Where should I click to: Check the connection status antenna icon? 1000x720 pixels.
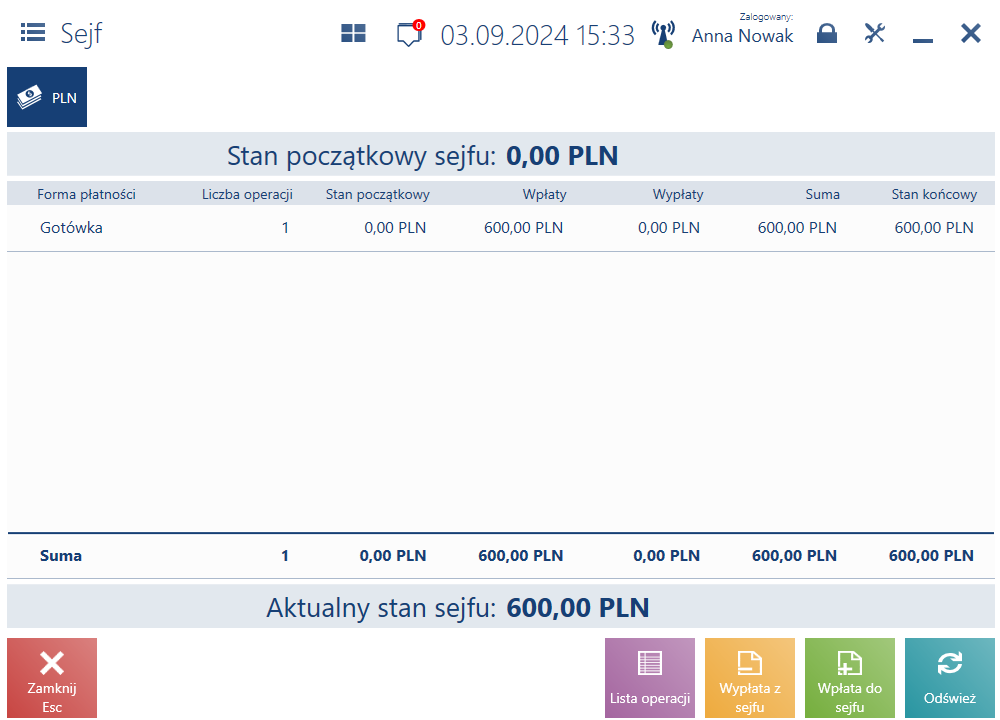663,34
